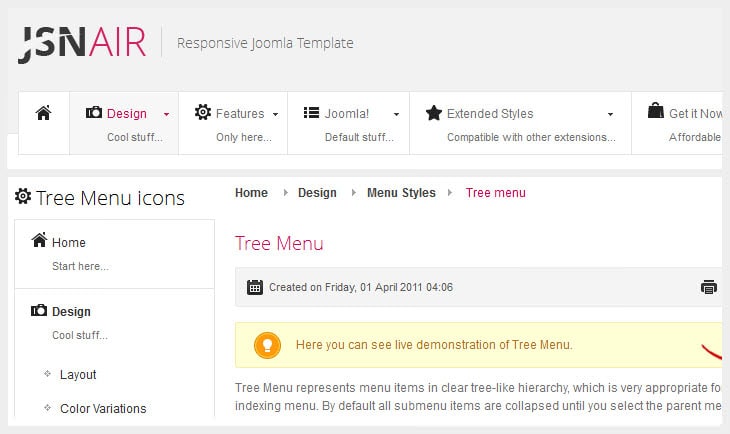The height and width of the screenshot is (434, 730).
Task: Click the shopping bag icon beside Get it Now
Action: coord(655,111)
